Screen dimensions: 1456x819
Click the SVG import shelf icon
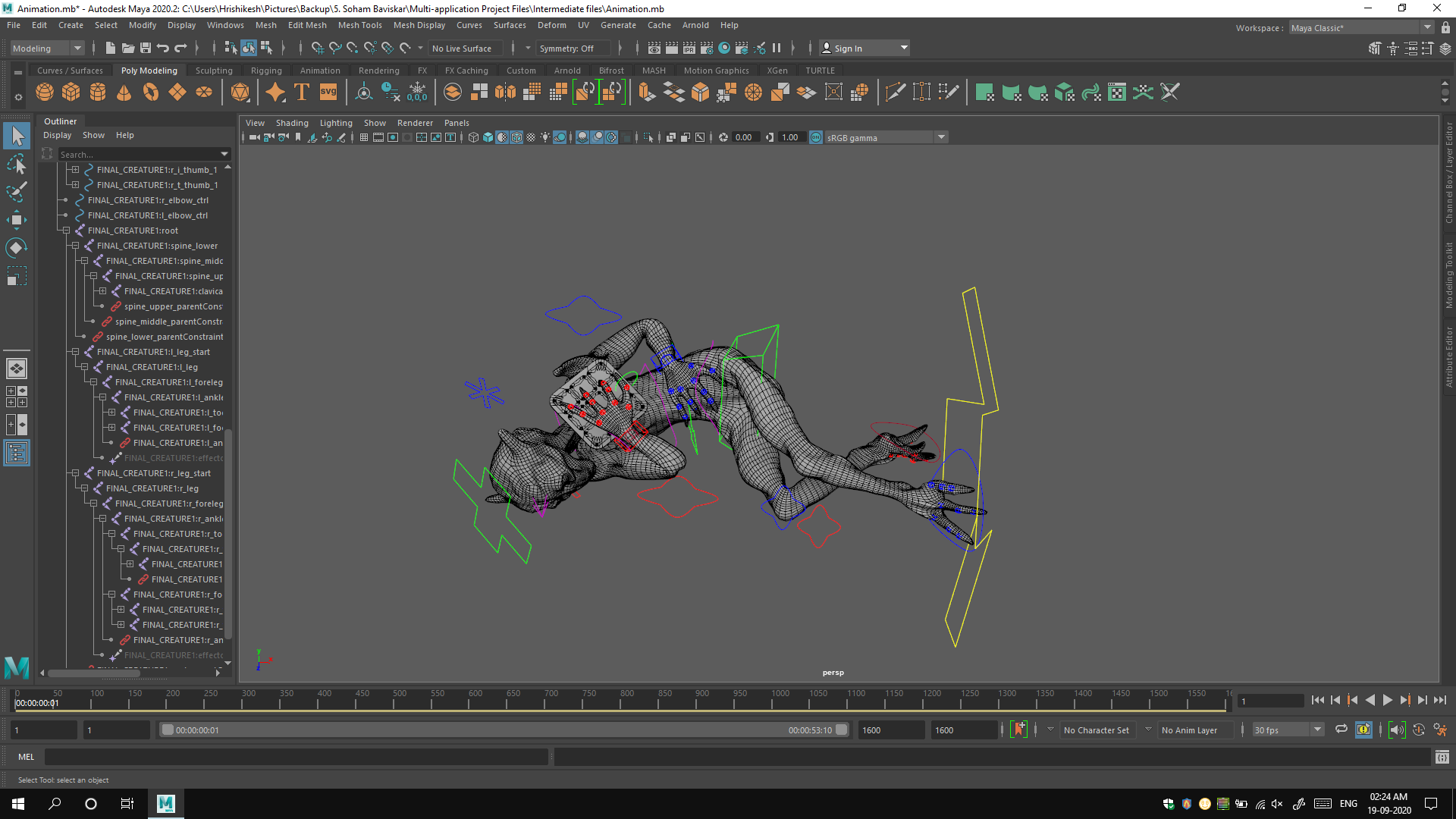[328, 93]
